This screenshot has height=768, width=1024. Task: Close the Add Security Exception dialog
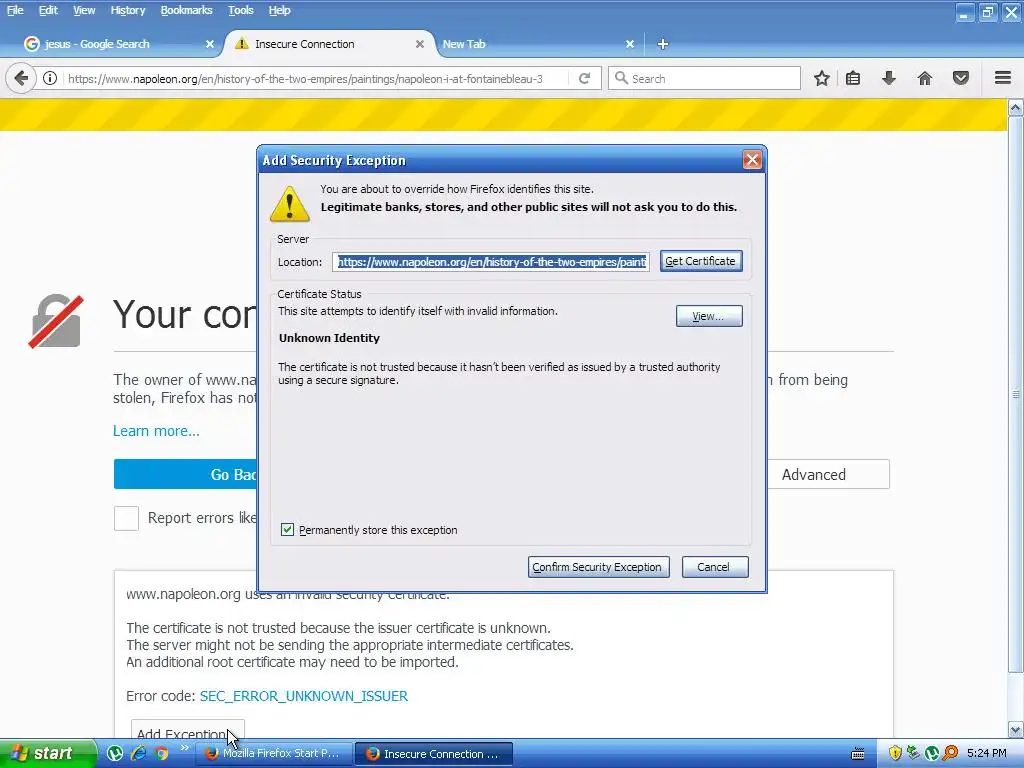click(x=752, y=160)
